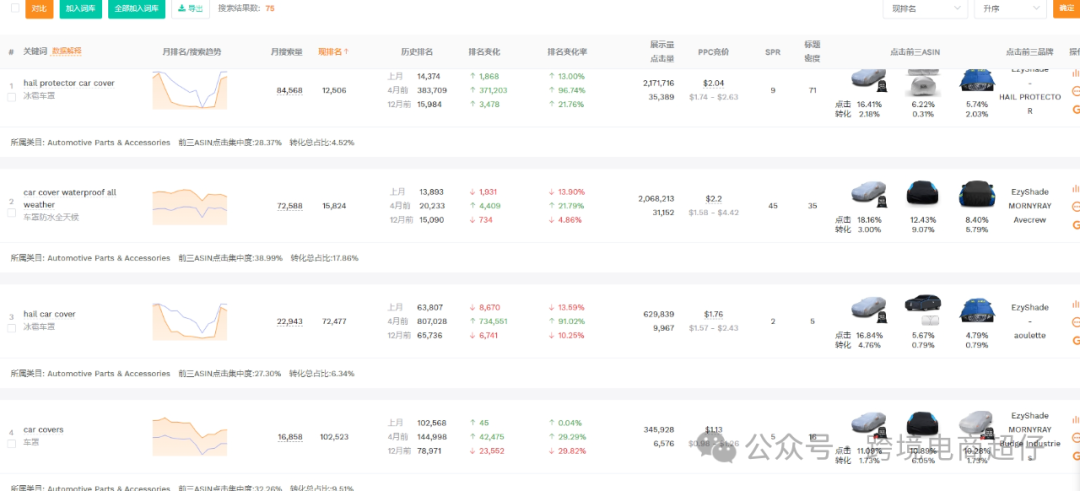
Task: Open first ASIN image for car cover waterproof all weather
Action: [x=869, y=193]
